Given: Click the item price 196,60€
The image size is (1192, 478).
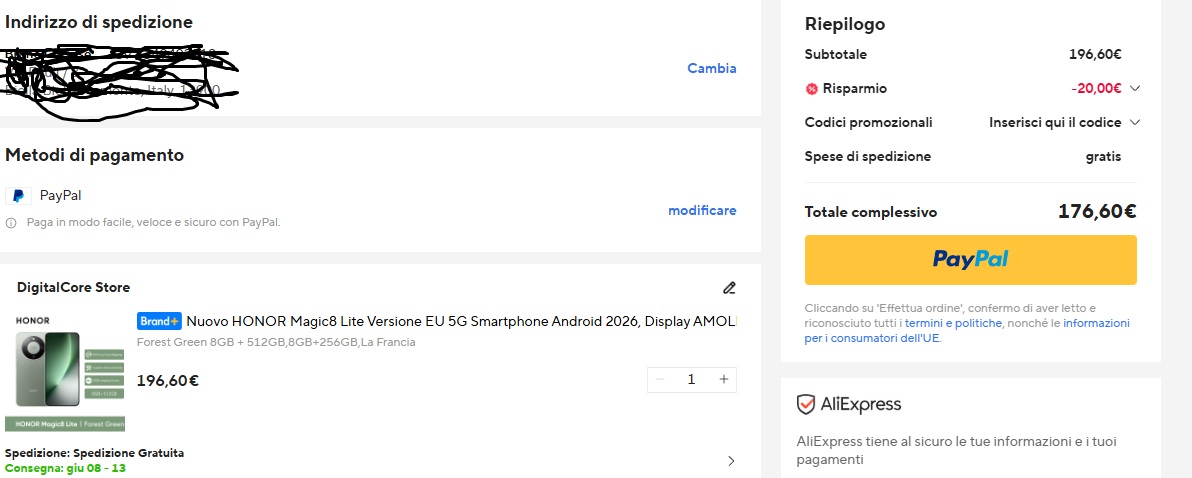Looking at the screenshot, I should [x=168, y=381].
